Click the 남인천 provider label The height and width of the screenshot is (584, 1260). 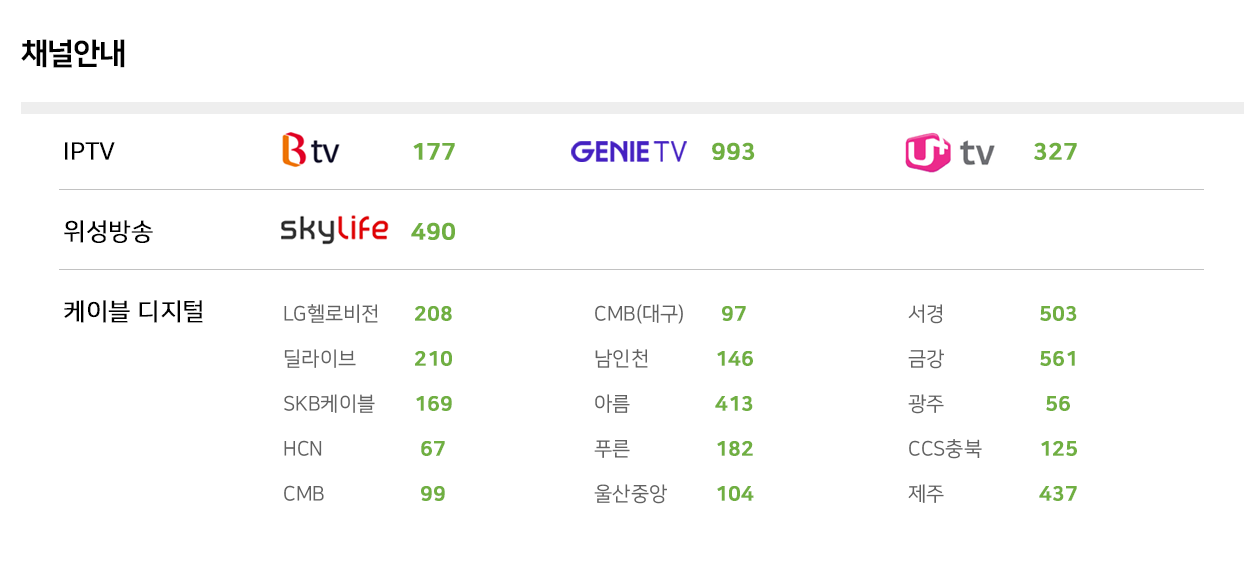621,359
